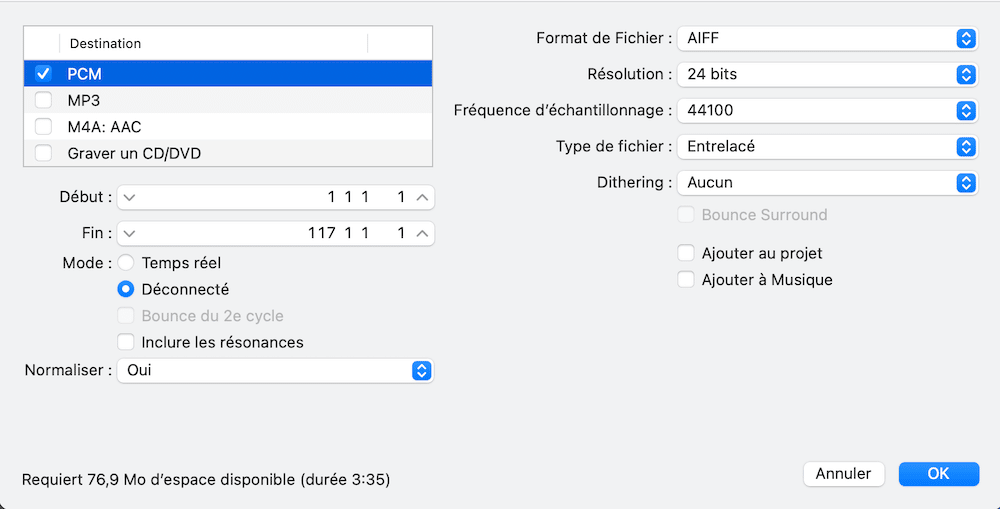Decrease the Début value with down chevron

tap(129, 198)
